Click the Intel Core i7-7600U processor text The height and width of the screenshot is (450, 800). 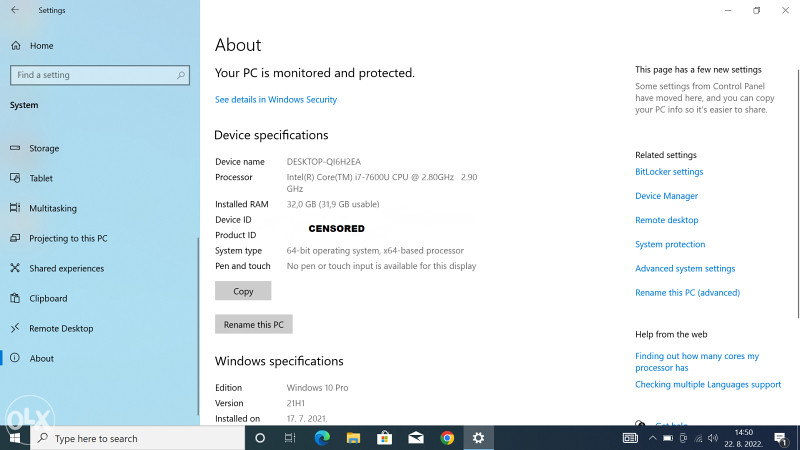pos(382,183)
